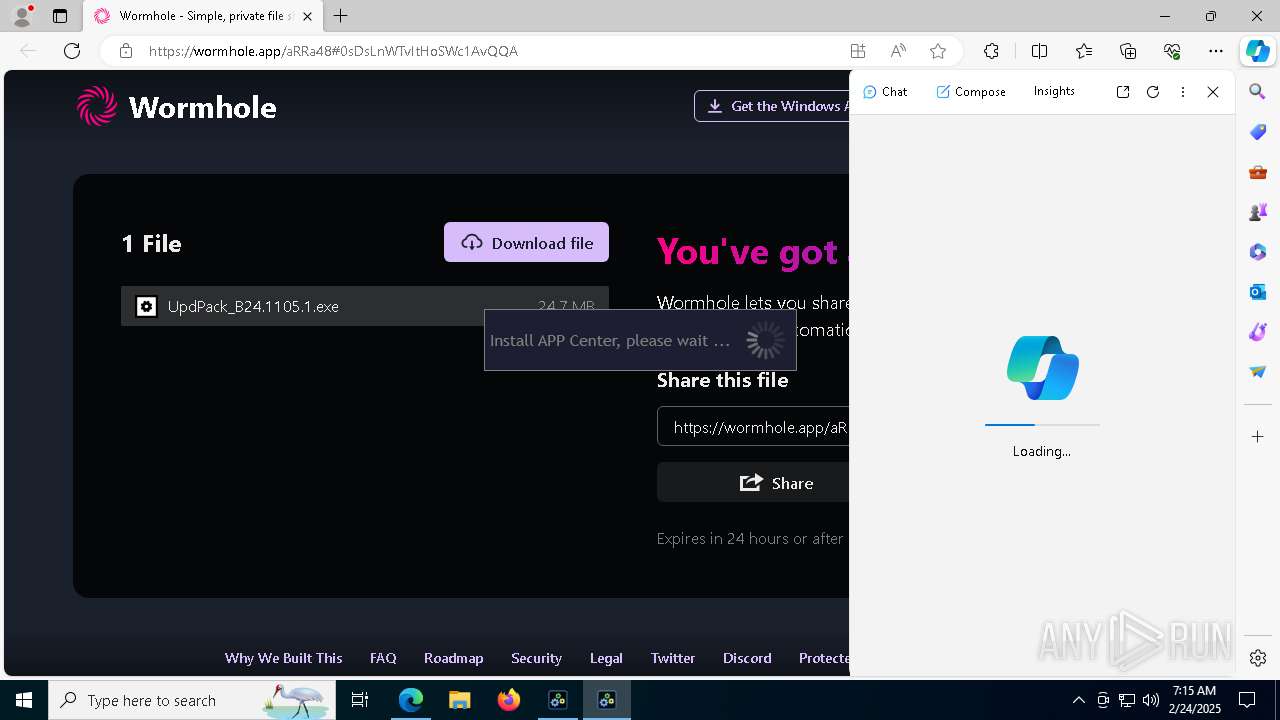Open sidebar Shopping tag icon

point(1258,132)
